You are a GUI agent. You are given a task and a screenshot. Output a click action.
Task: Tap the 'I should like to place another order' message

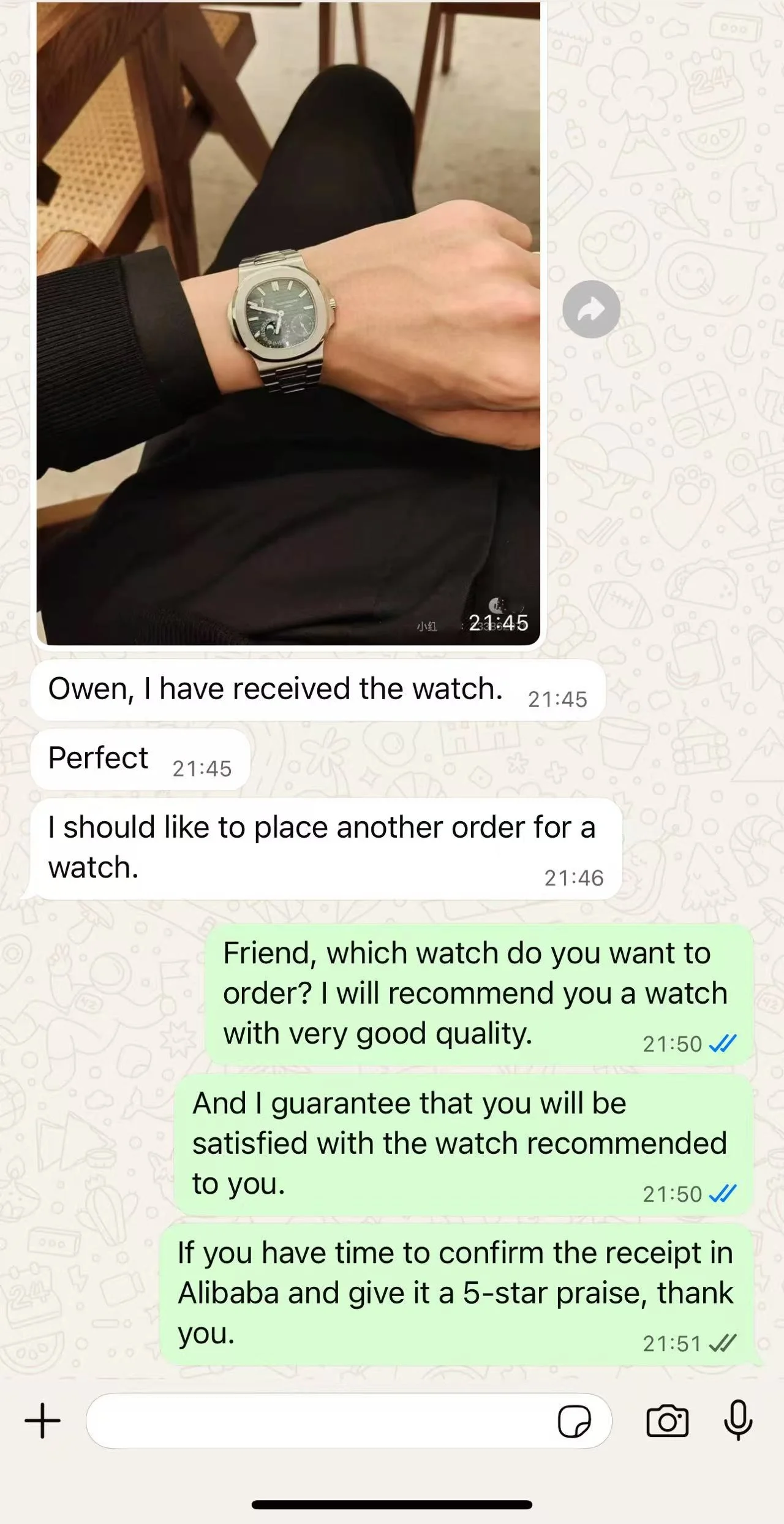pos(326,849)
